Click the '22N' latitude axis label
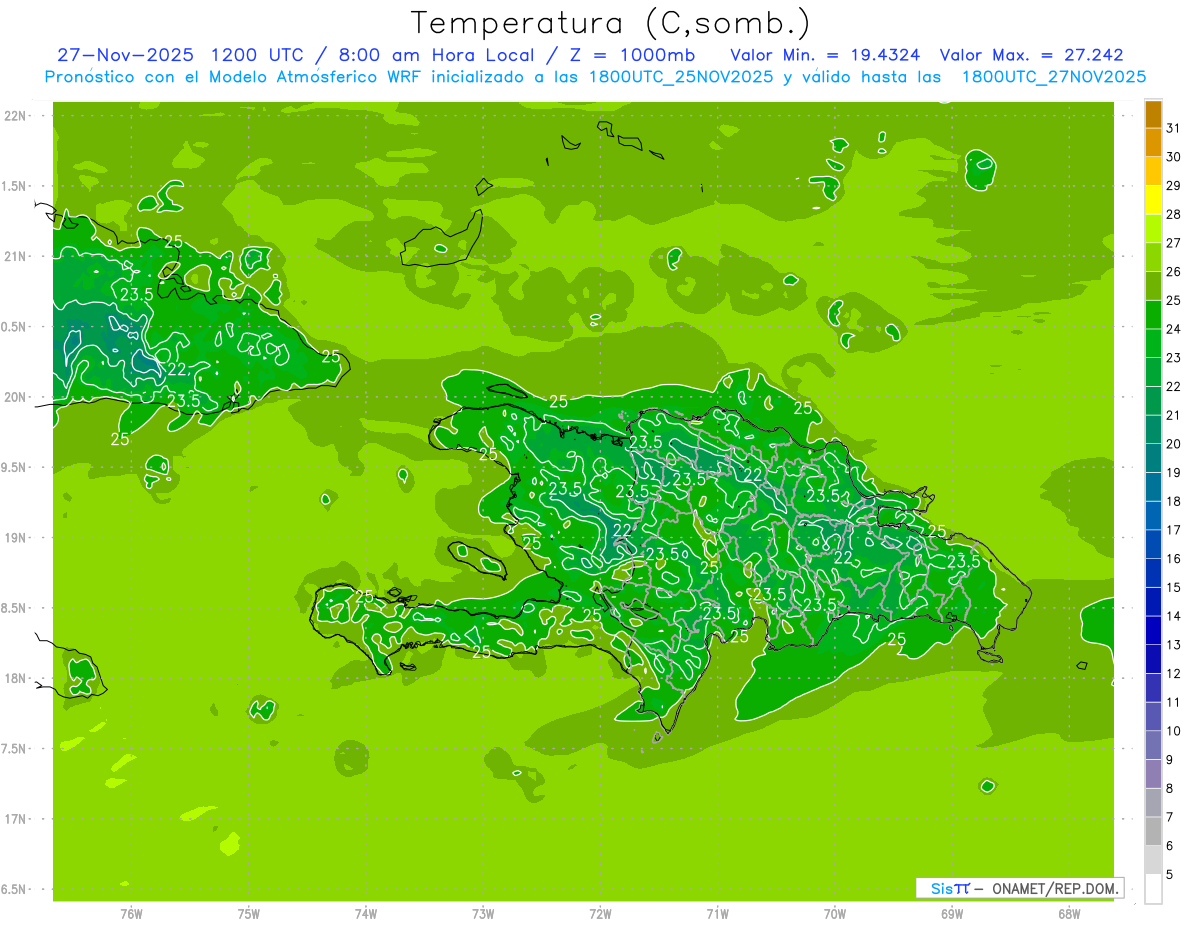This screenshot has height=927, width=1200. 15,116
